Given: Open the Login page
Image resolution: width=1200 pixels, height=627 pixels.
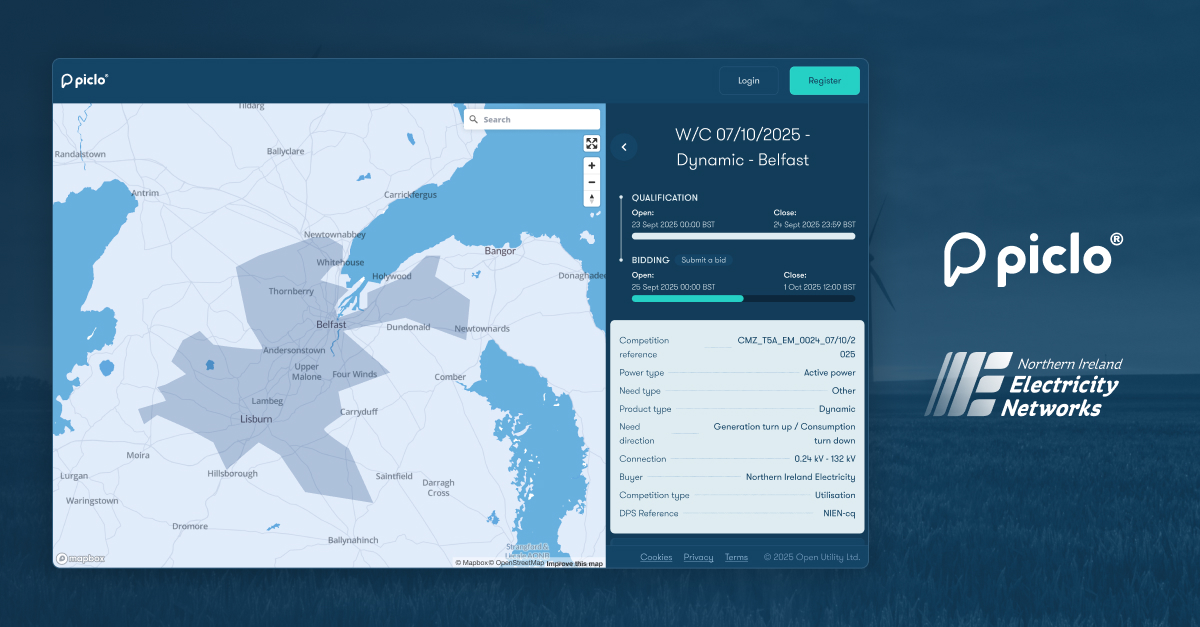Looking at the screenshot, I should pos(748,81).
